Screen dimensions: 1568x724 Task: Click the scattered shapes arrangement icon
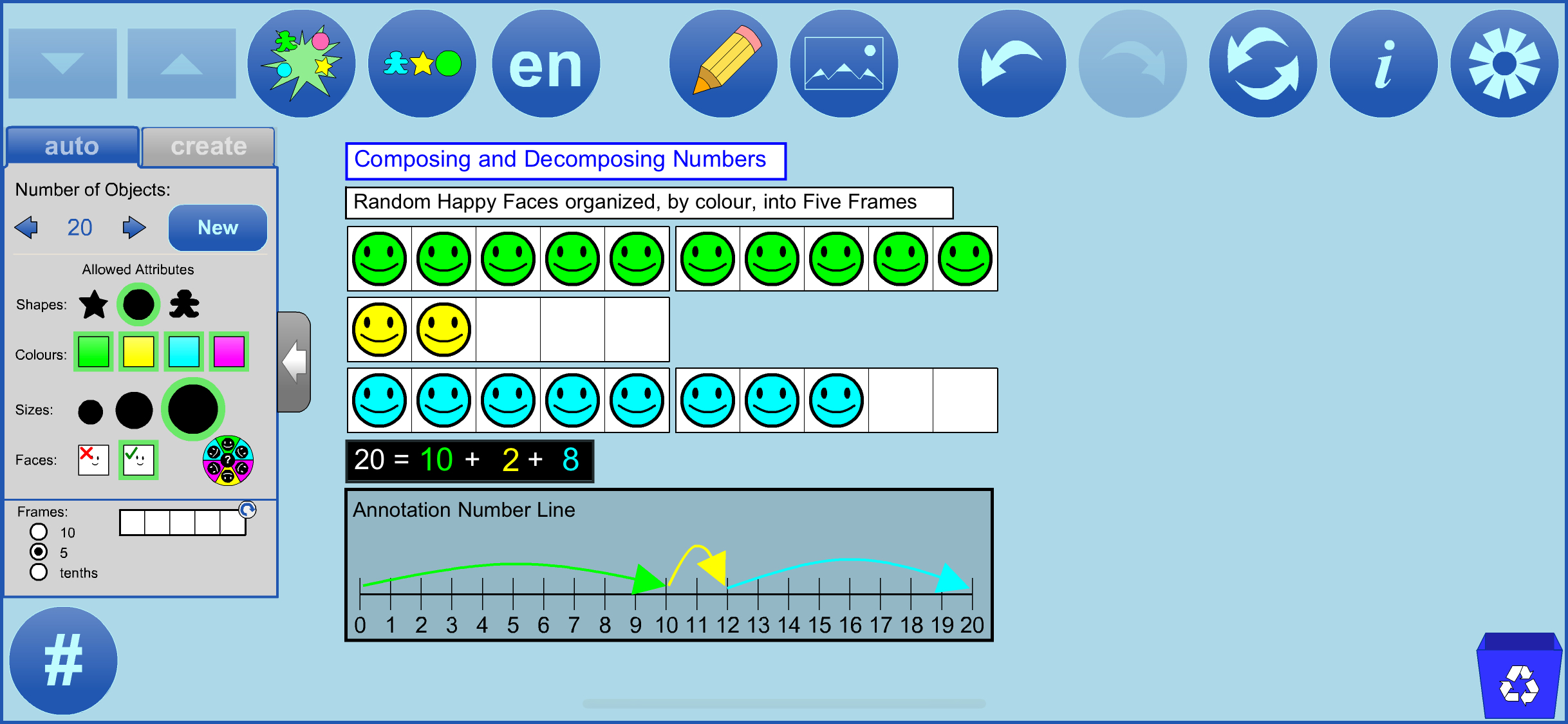click(301, 63)
